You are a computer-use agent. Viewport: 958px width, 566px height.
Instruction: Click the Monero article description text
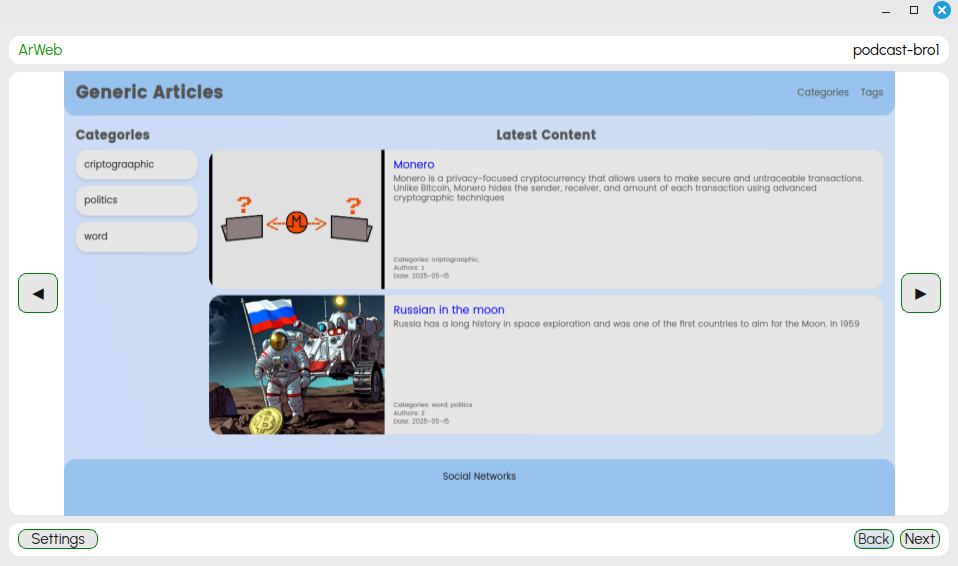point(628,188)
